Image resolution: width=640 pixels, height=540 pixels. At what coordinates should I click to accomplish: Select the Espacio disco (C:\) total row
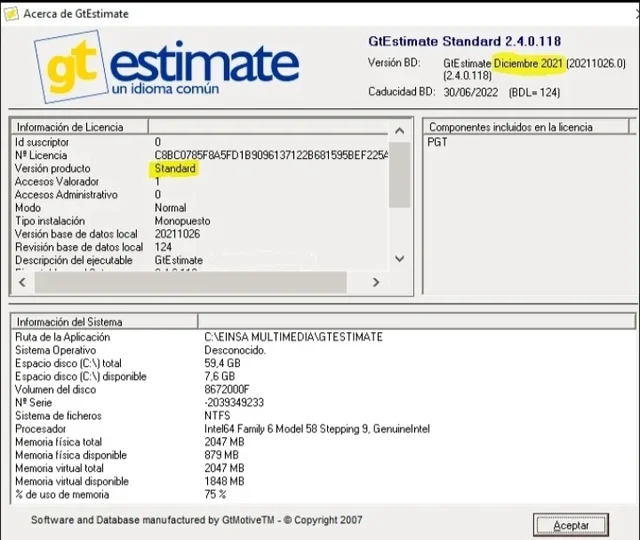322,363
